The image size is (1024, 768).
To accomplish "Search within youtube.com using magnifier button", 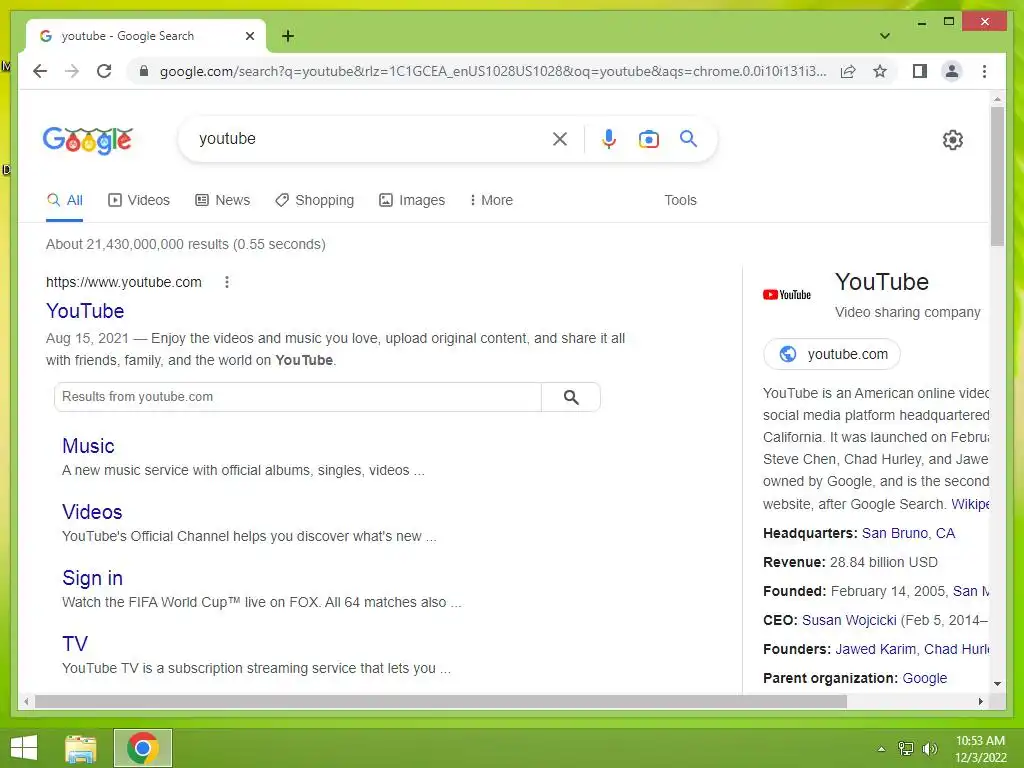I will tap(571, 397).
